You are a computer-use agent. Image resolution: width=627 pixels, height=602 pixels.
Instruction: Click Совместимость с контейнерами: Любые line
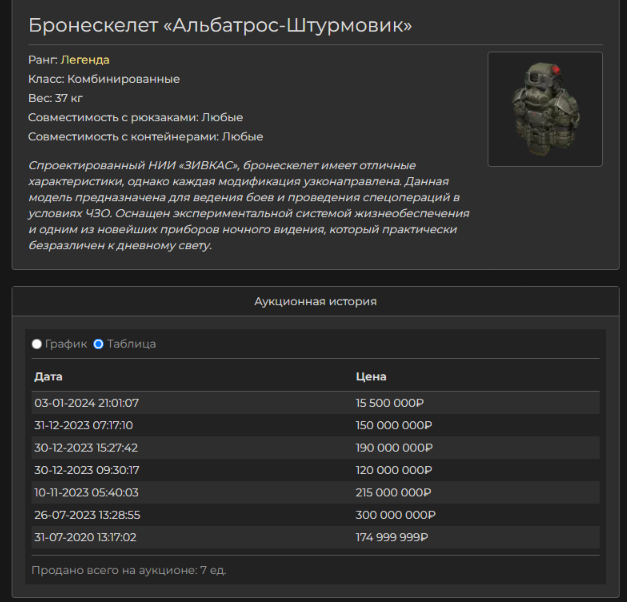(146, 137)
